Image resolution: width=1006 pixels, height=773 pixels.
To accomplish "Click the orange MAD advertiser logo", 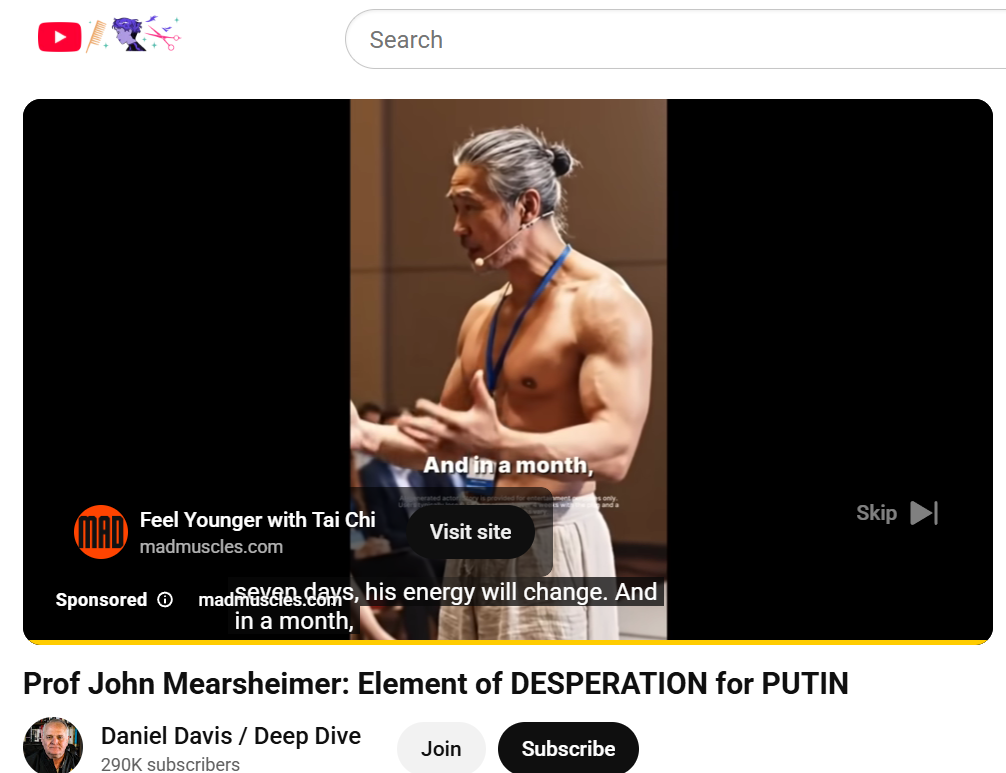I will [101, 532].
